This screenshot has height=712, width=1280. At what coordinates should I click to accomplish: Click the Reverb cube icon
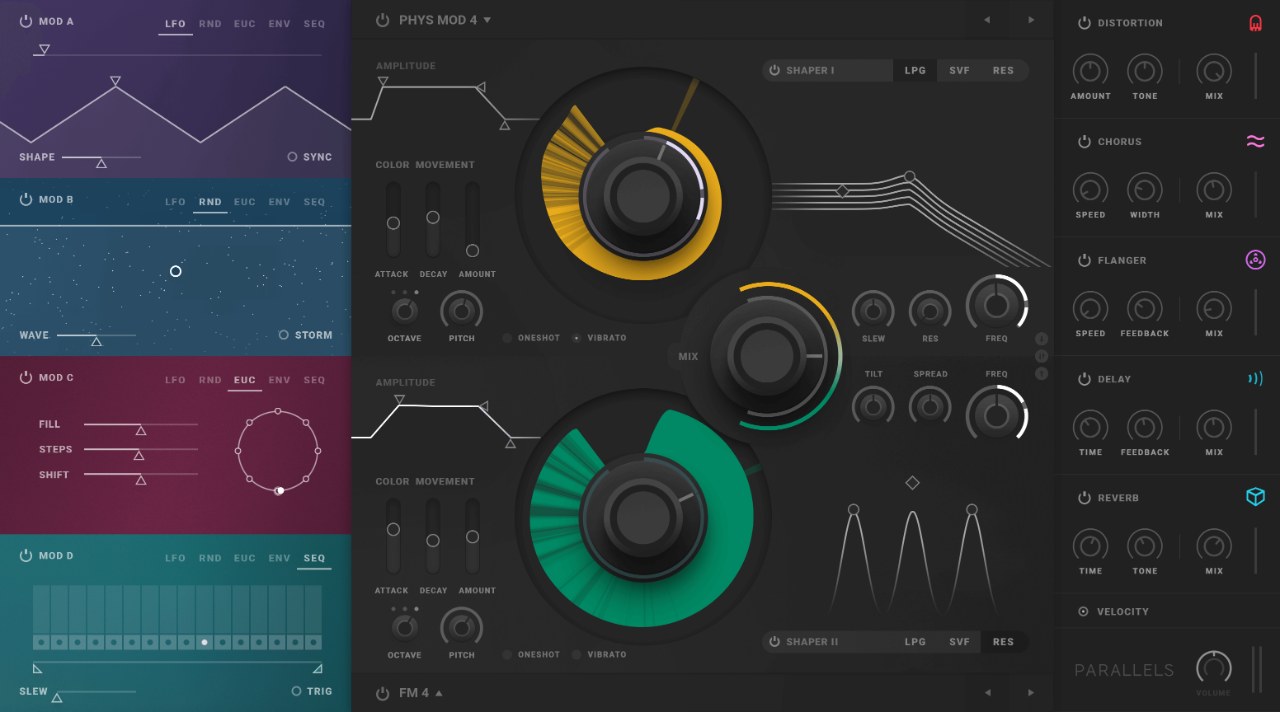pyautogui.click(x=1255, y=497)
